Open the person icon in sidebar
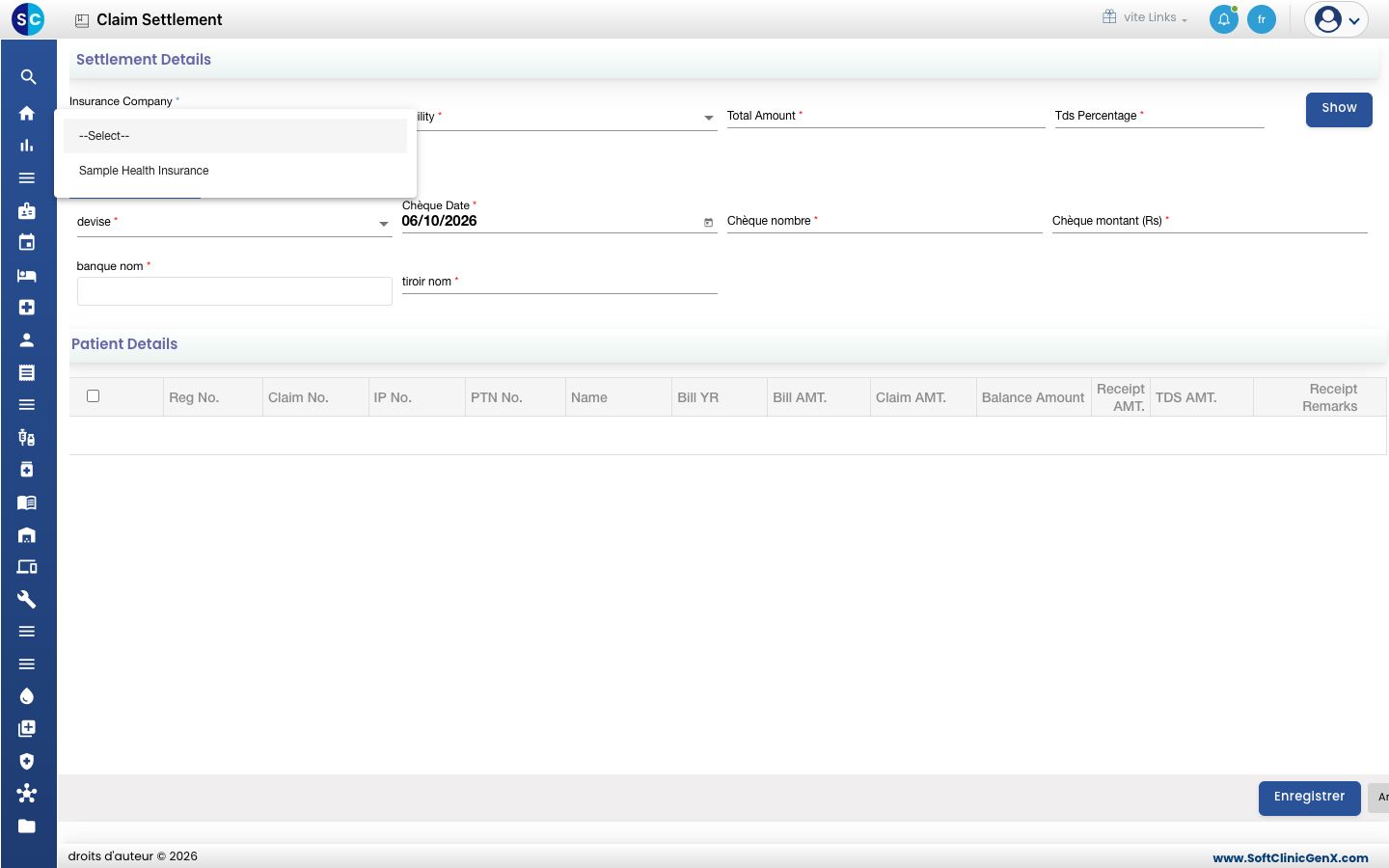This screenshot has height=868, width=1389. point(27,339)
